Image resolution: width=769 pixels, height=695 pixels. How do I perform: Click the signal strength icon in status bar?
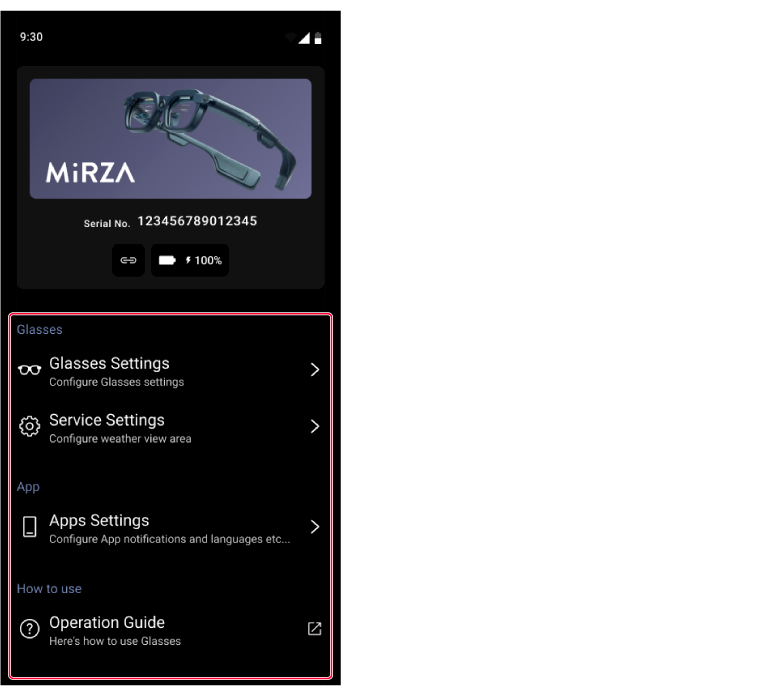pos(304,38)
